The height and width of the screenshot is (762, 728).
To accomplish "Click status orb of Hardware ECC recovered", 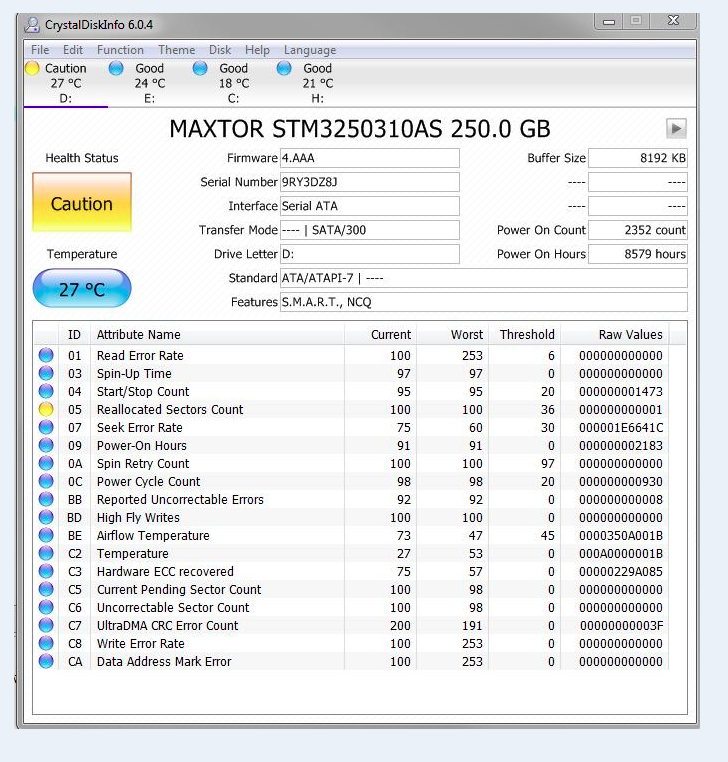I will (46, 571).
